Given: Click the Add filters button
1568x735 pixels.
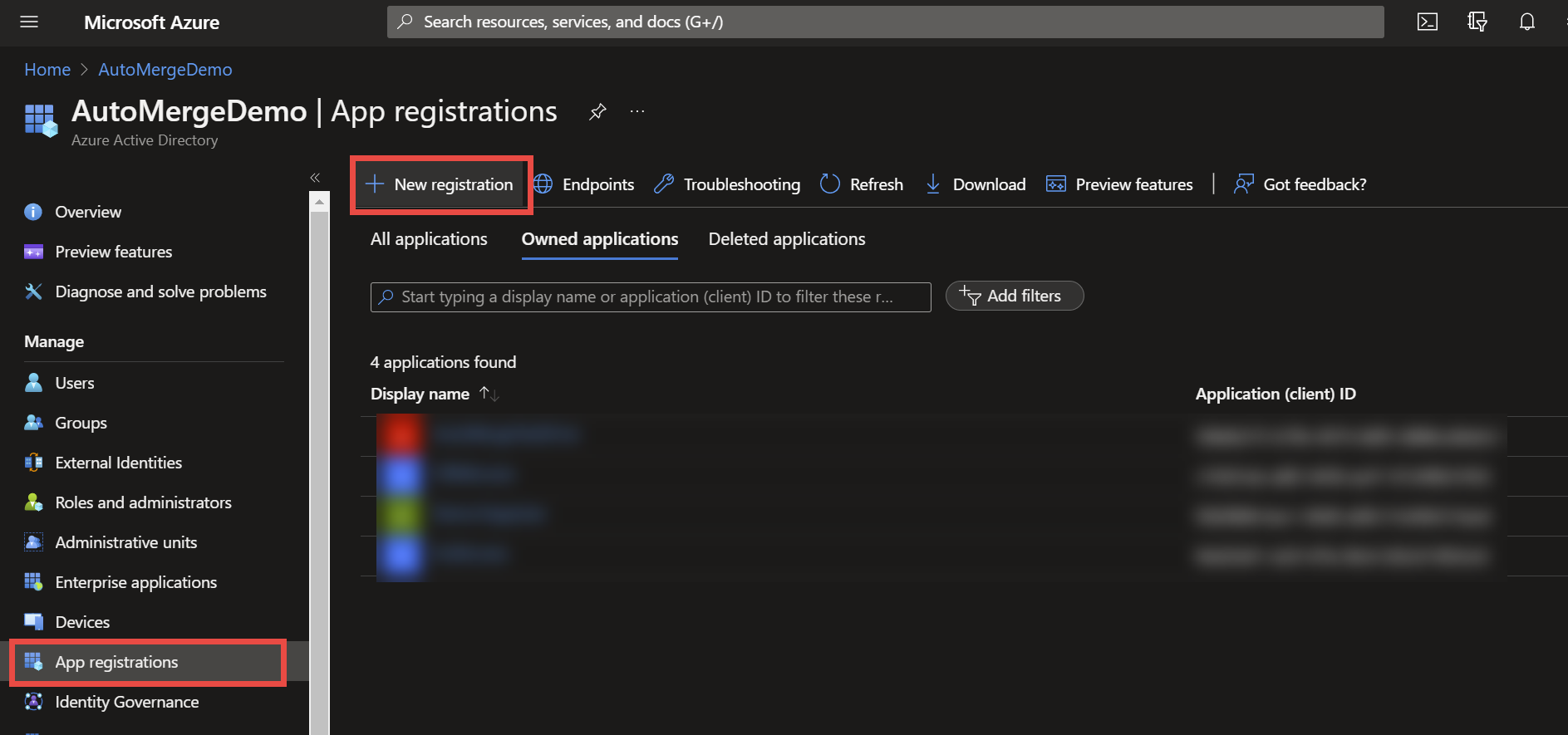Looking at the screenshot, I should (x=1015, y=296).
